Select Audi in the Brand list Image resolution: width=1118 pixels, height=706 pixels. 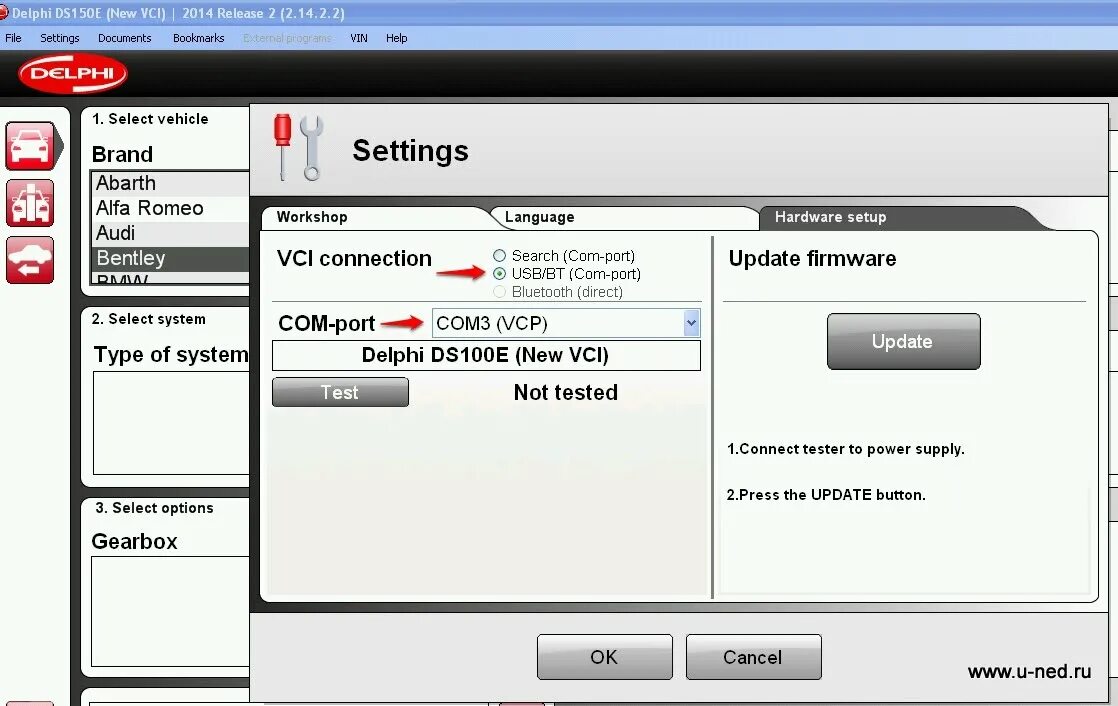[171, 233]
